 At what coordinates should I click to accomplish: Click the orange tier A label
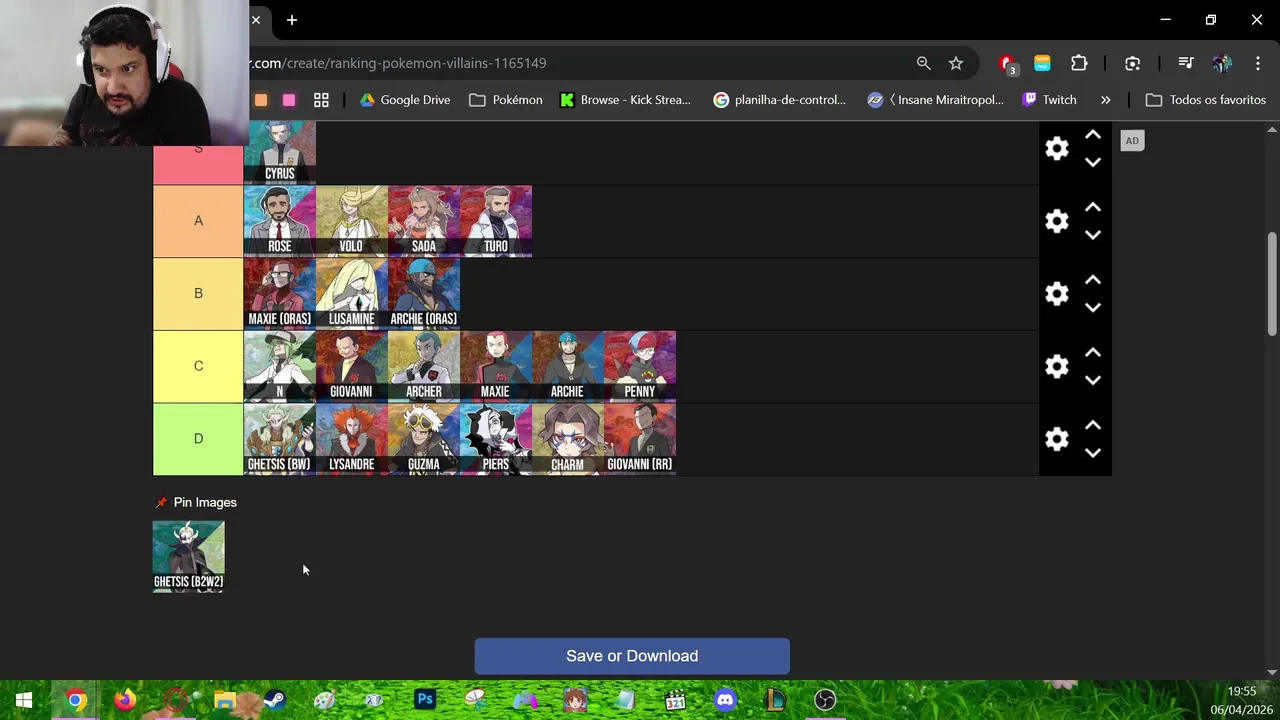point(198,221)
